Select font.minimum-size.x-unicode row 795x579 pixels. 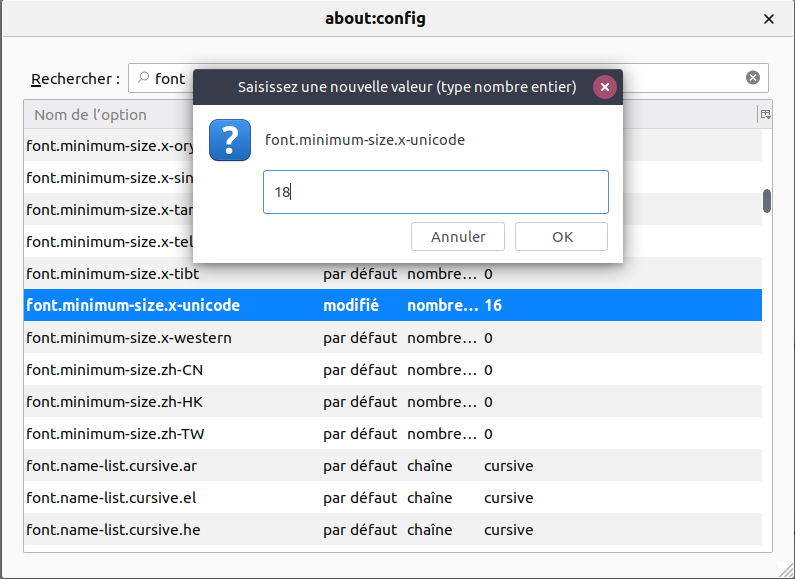(x=133, y=306)
